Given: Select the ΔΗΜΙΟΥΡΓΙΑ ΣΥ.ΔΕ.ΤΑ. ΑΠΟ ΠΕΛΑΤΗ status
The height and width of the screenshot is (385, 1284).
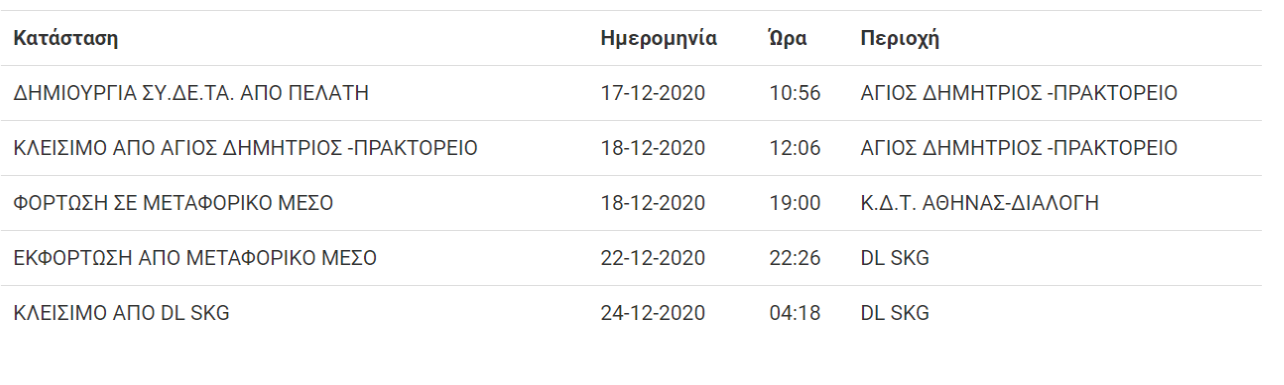Looking at the screenshot, I should click(x=192, y=94).
